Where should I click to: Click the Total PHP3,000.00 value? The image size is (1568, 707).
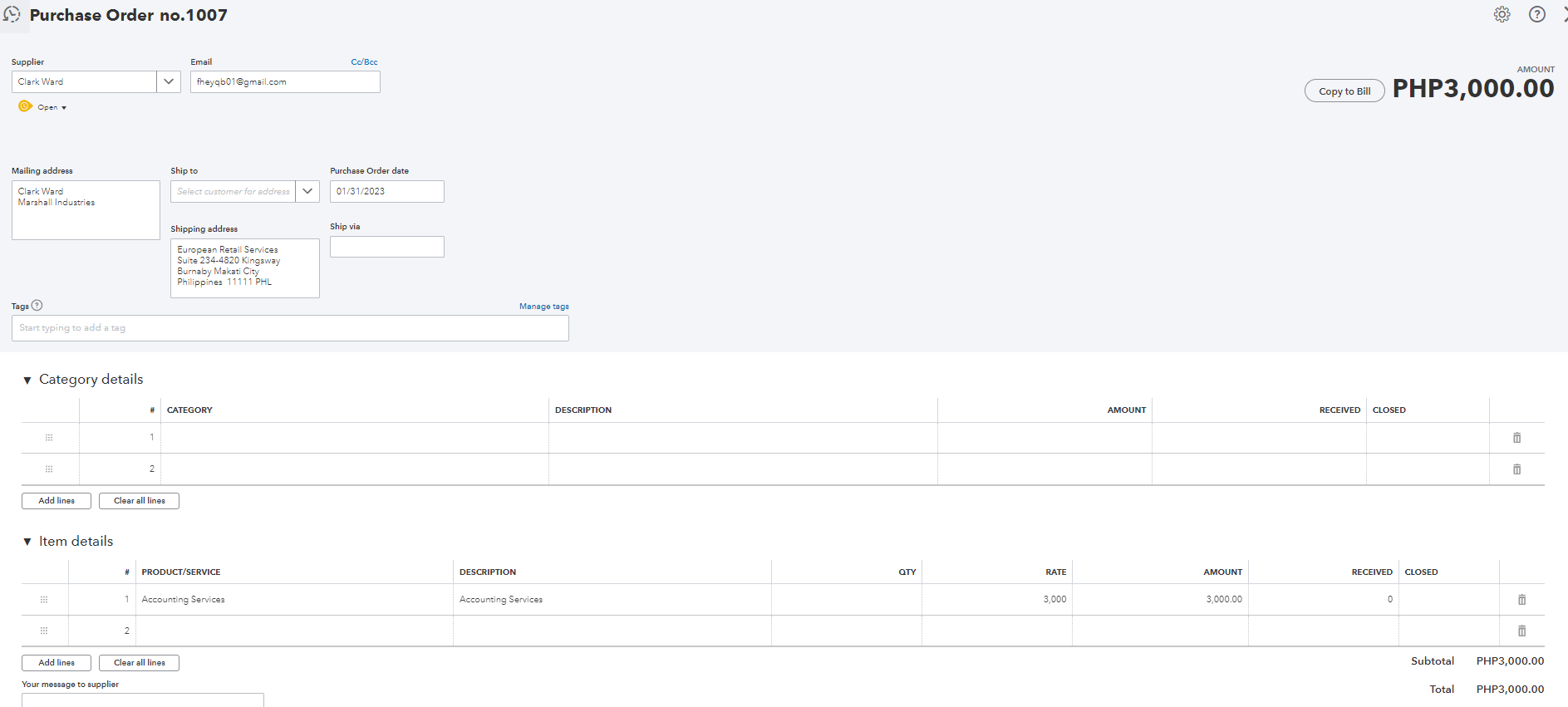(x=1510, y=690)
